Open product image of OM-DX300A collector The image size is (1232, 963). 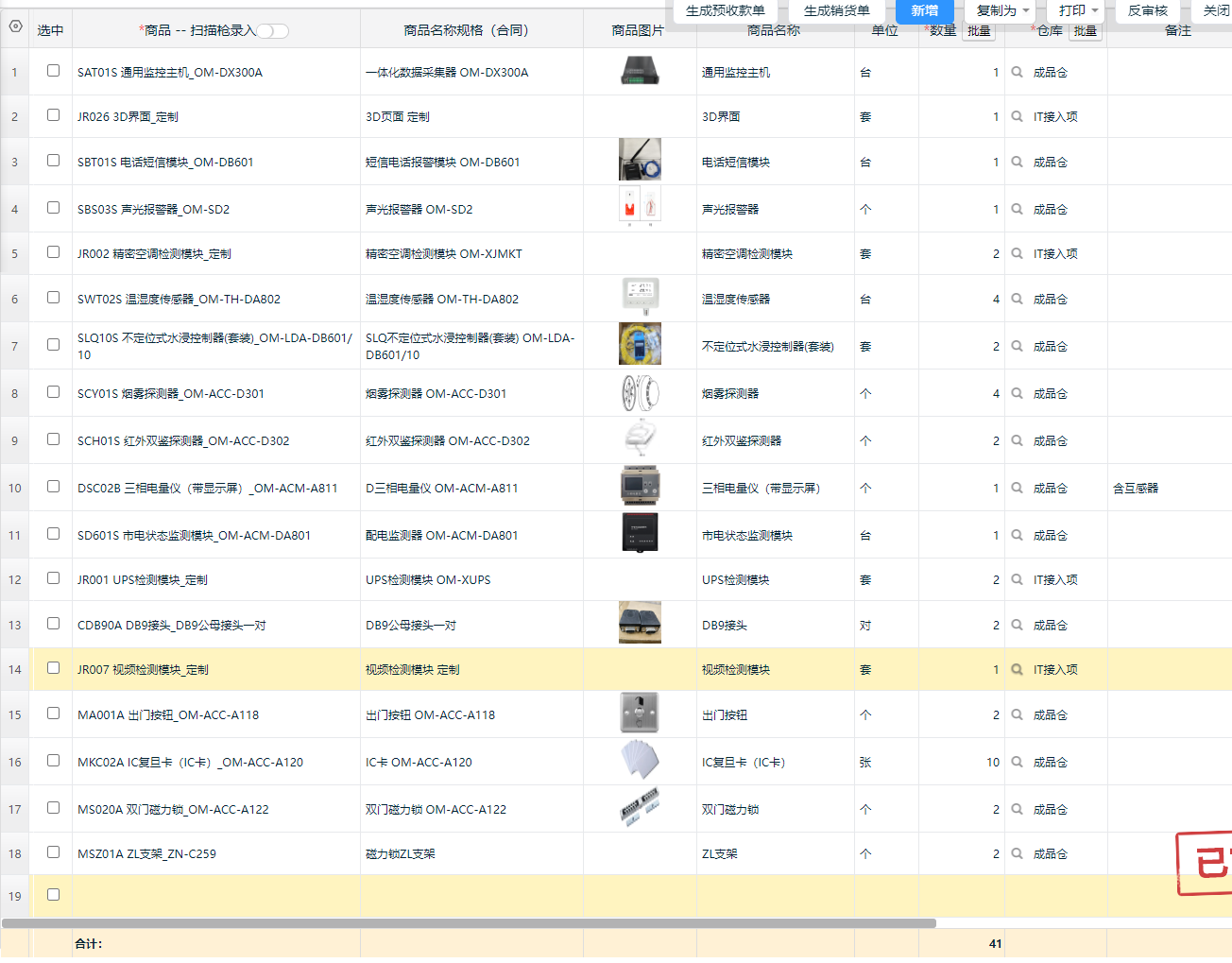point(640,71)
